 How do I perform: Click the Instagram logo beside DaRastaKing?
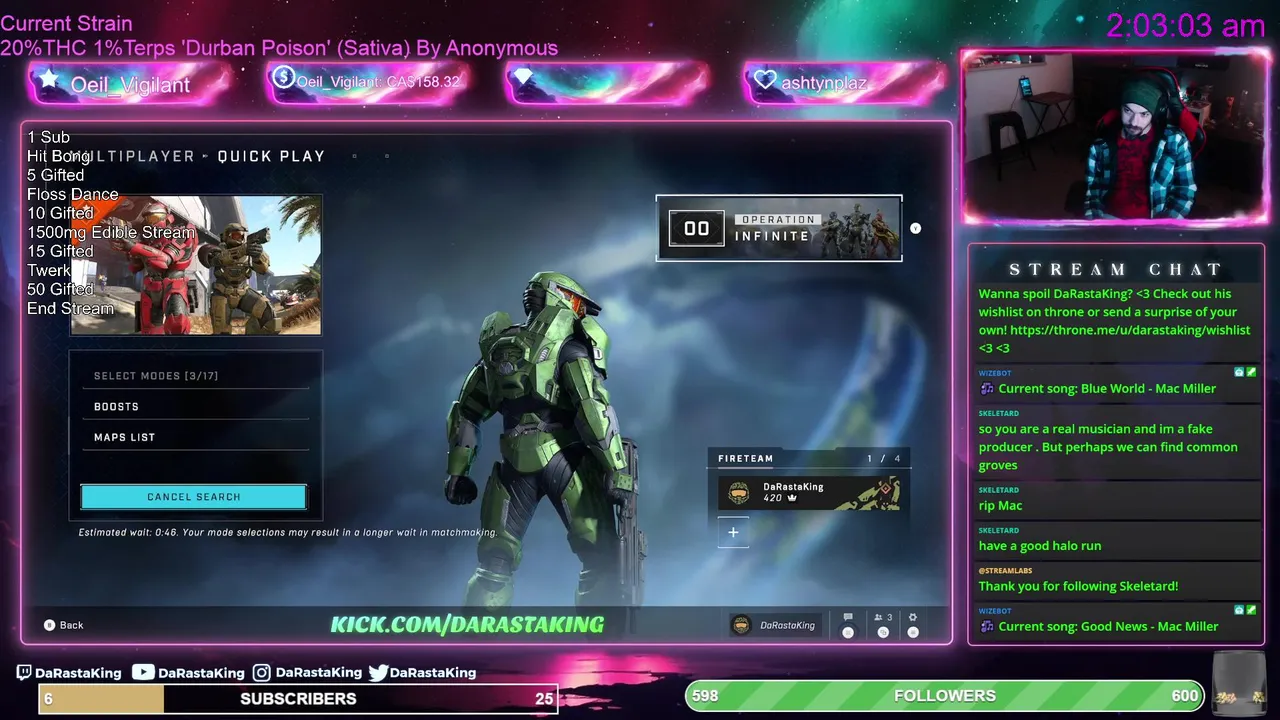click(261, 673)
